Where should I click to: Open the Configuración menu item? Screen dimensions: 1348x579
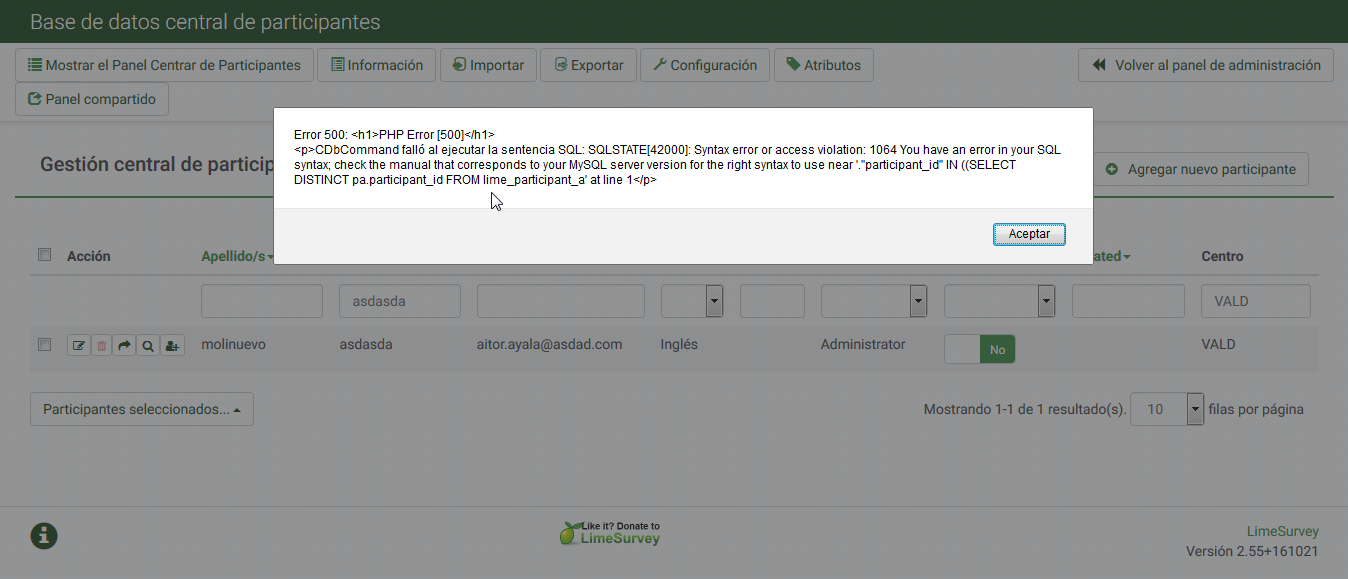click(x=705, y=65)
